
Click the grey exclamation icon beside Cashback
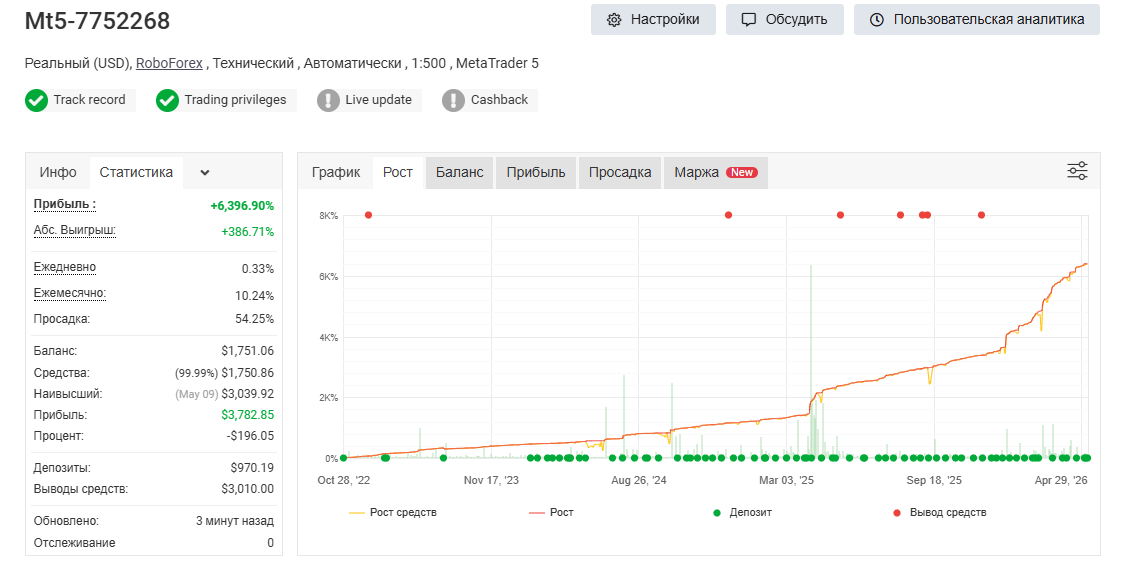pos(454,100)
